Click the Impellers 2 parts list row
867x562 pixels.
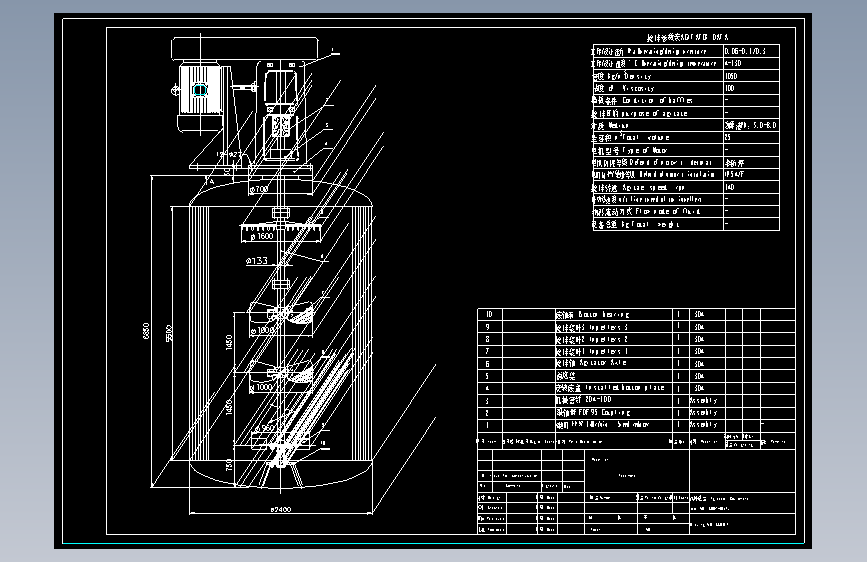[x=636, y=339]
